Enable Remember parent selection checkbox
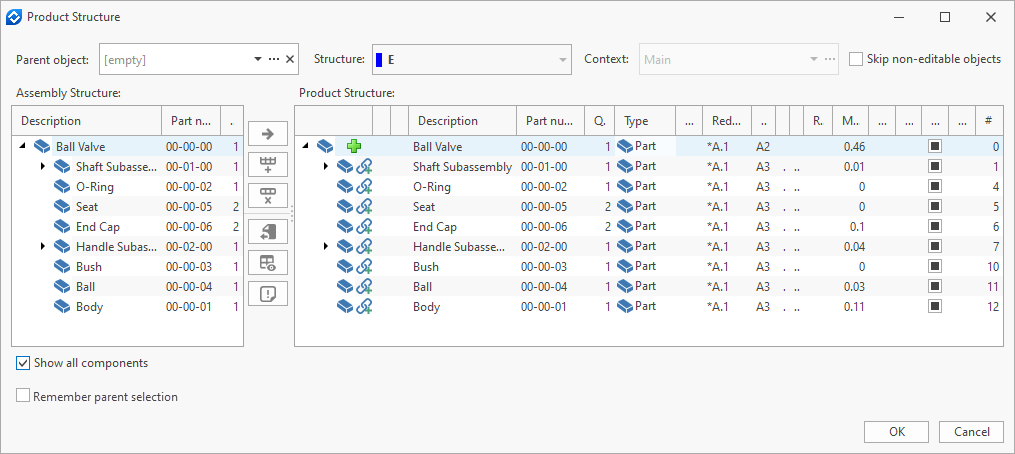 click(23, 396)
